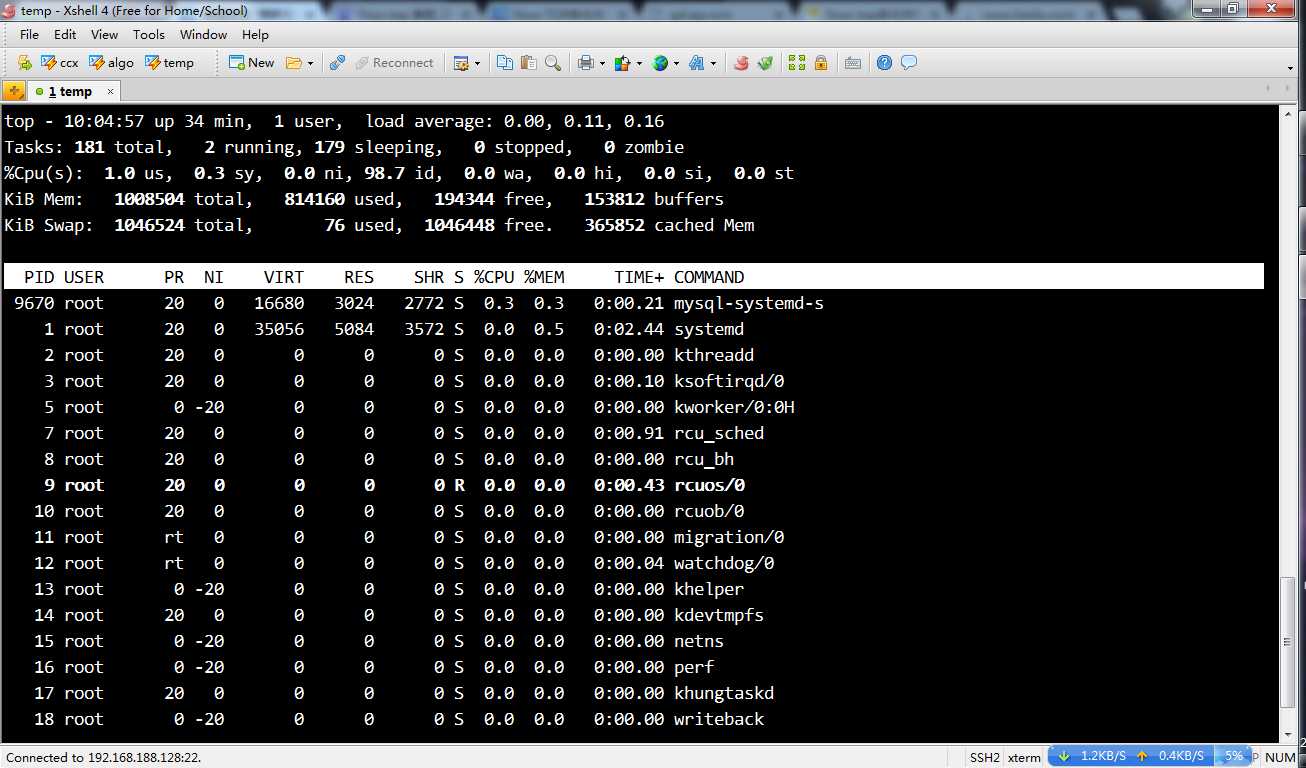The image size is (1306, 768).
Task: Click the orange new tab plus button
Action: click(x=14, y=91)
